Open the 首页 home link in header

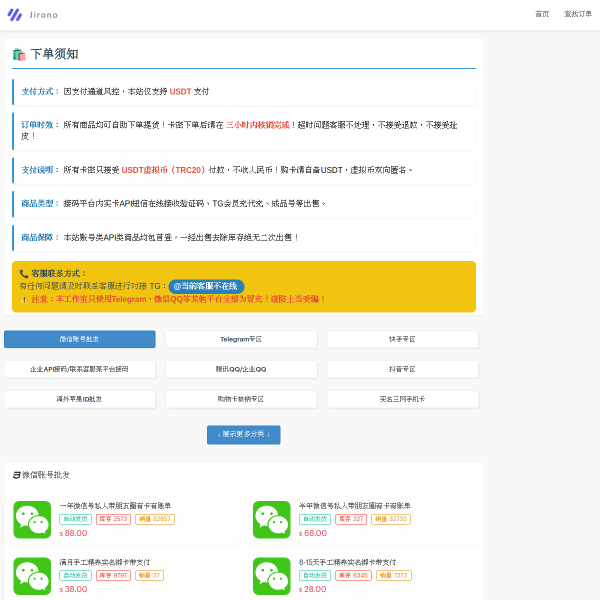click(542, 14)
